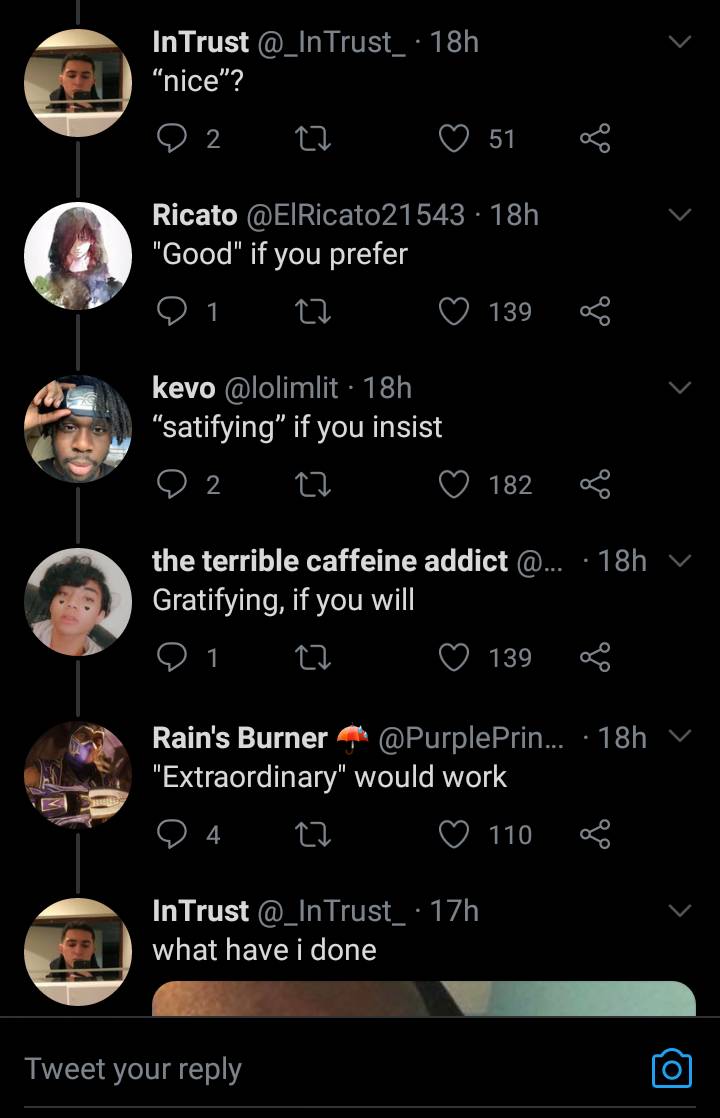Screen dimensions: 720x1118
Task: Reply to Rain's Burner's "Extraordinary" tweet
Action: [174, 834]
